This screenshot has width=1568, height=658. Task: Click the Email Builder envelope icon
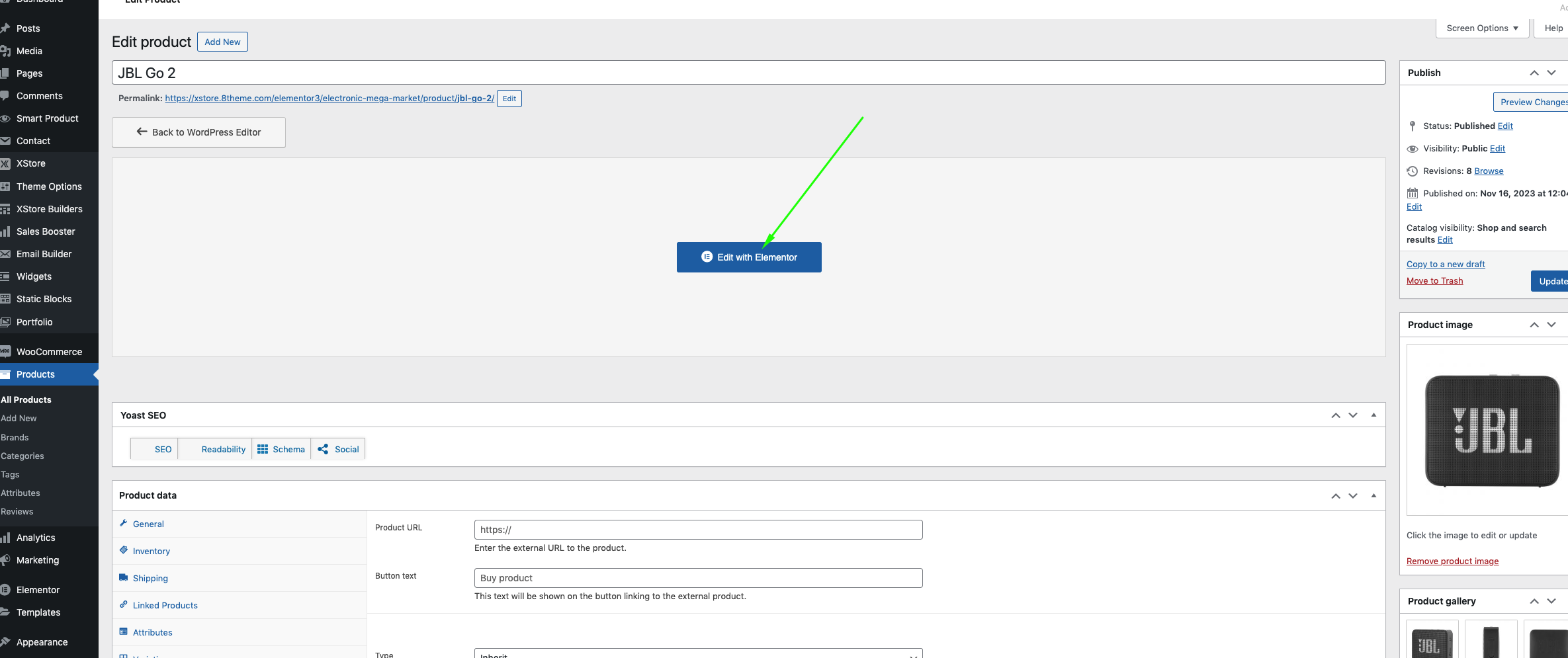pos(5,254)
